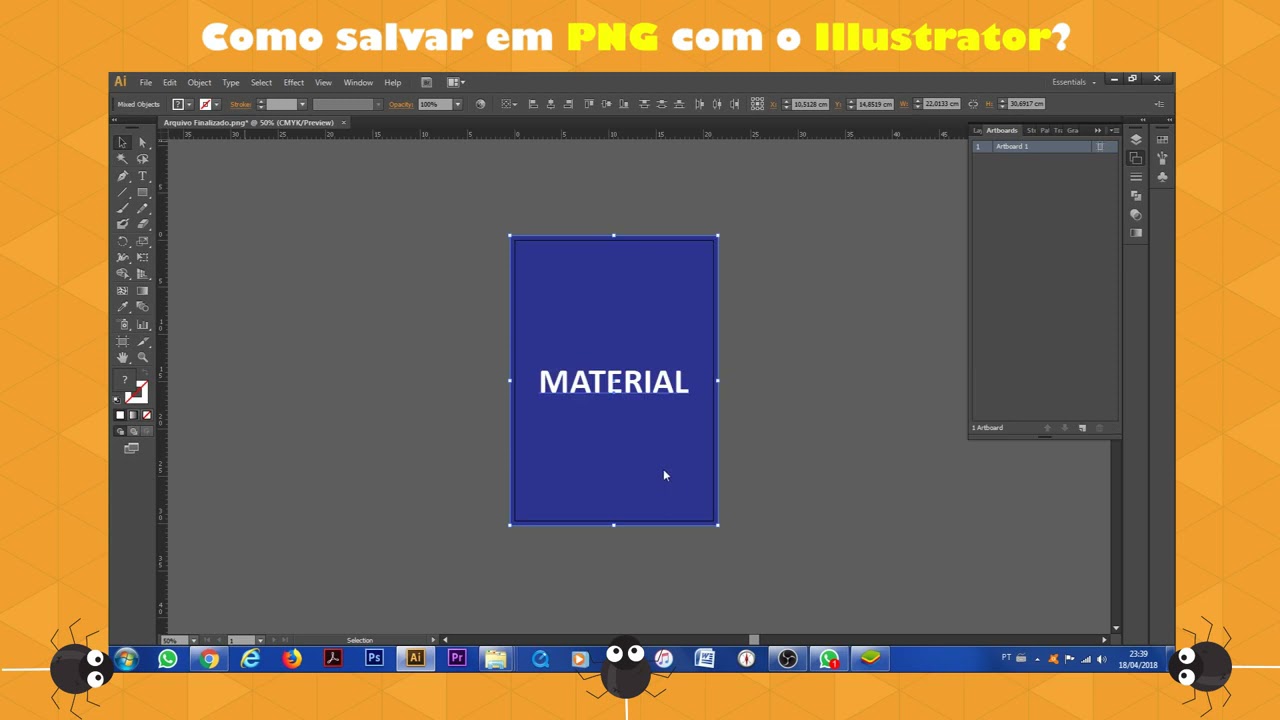Select the Arquivo Finalizado.png document tab
Image resolution: width=1280 pixels, height=720 pixels.
pyautogui.click(x=249, y=123)
